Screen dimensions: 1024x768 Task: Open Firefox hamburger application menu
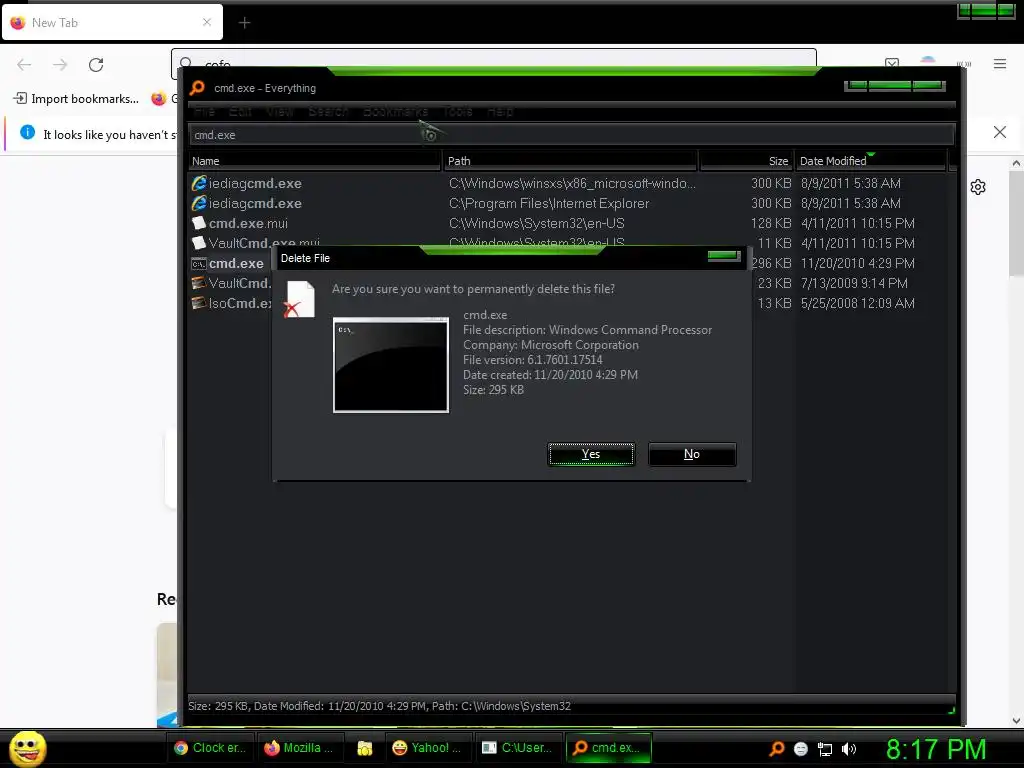click(x=1000, y=63)
